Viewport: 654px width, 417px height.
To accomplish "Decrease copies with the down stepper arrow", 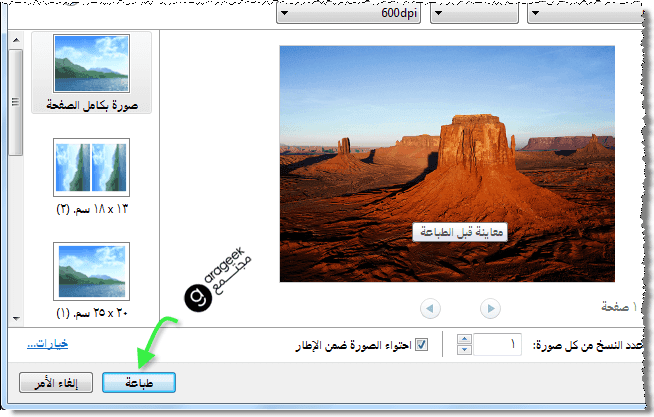I will tap(464, 350).
